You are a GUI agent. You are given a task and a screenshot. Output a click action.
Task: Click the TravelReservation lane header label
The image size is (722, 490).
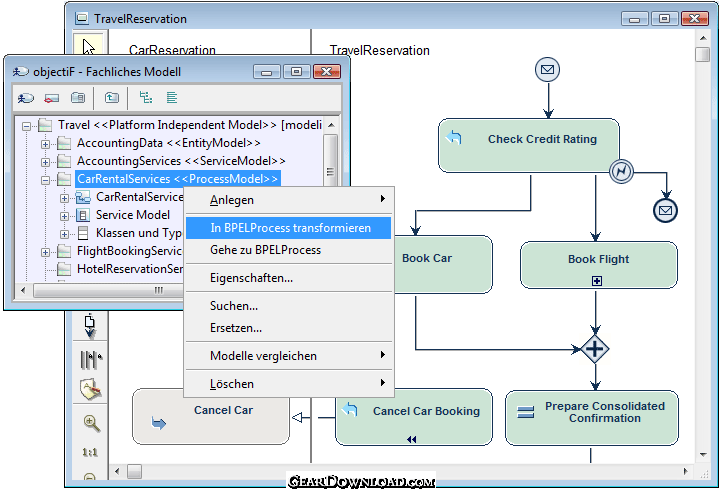[x=379, y=50]
